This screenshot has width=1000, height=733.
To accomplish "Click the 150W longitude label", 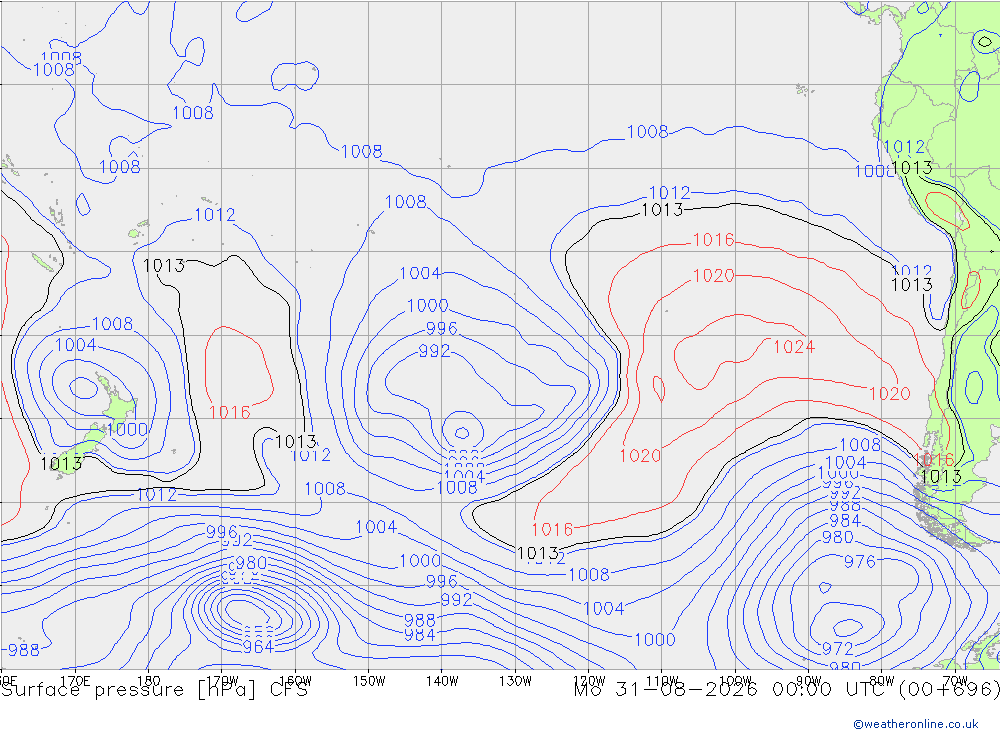I will click(x=369, y=681).
